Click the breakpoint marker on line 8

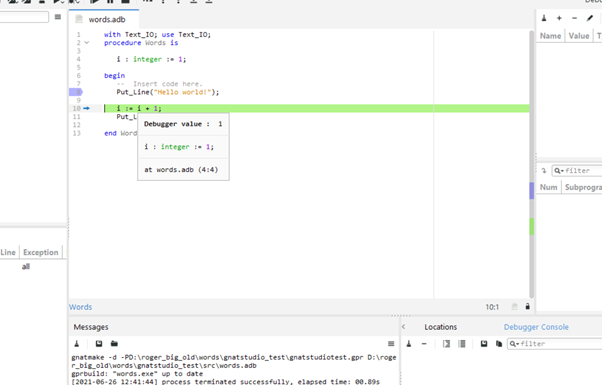tap(76, 92)
